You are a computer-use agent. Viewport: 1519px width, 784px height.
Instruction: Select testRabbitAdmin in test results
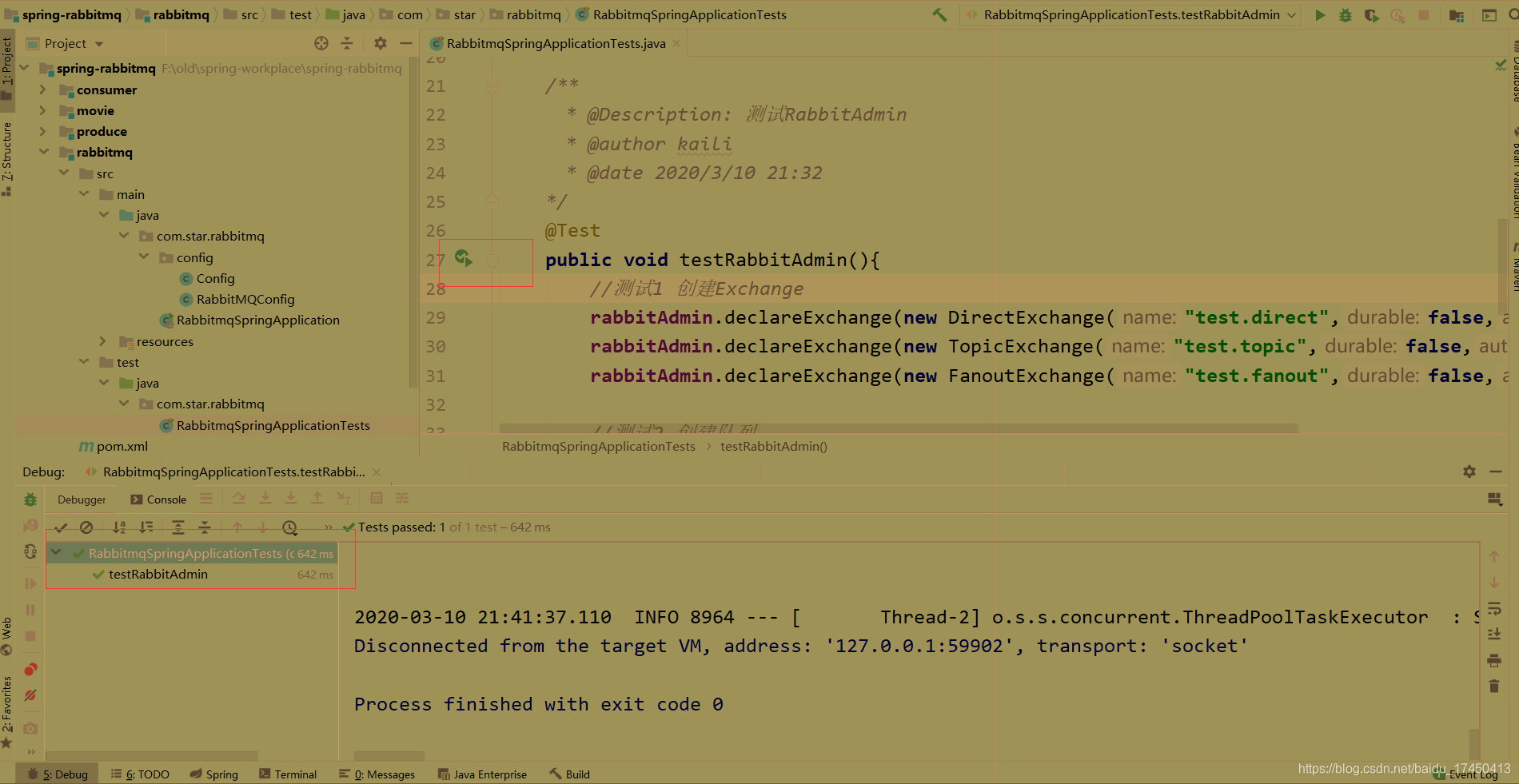click(x=158, y=574)
